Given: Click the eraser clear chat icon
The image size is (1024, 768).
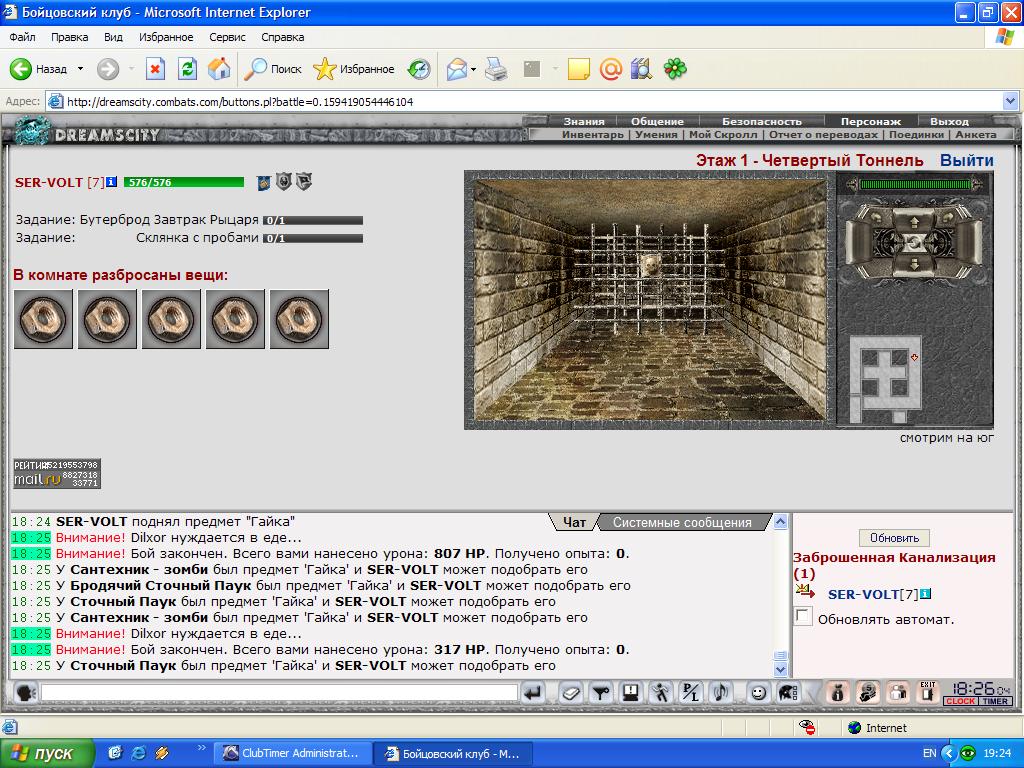Looking at the screenshot, I should point(571,692).
